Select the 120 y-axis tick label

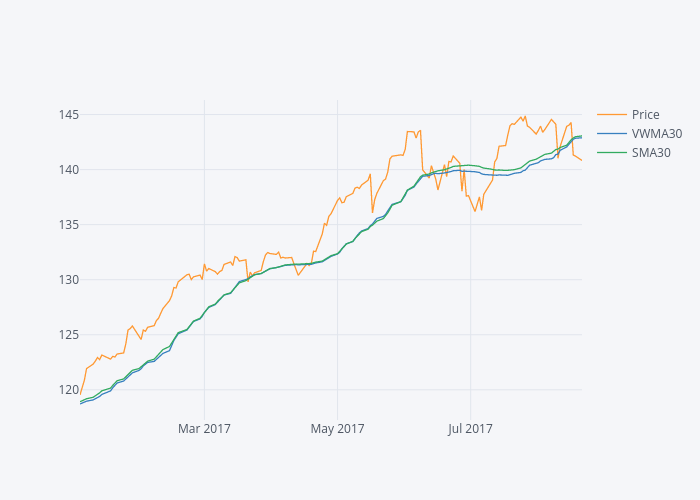click(x=68, y=389)
